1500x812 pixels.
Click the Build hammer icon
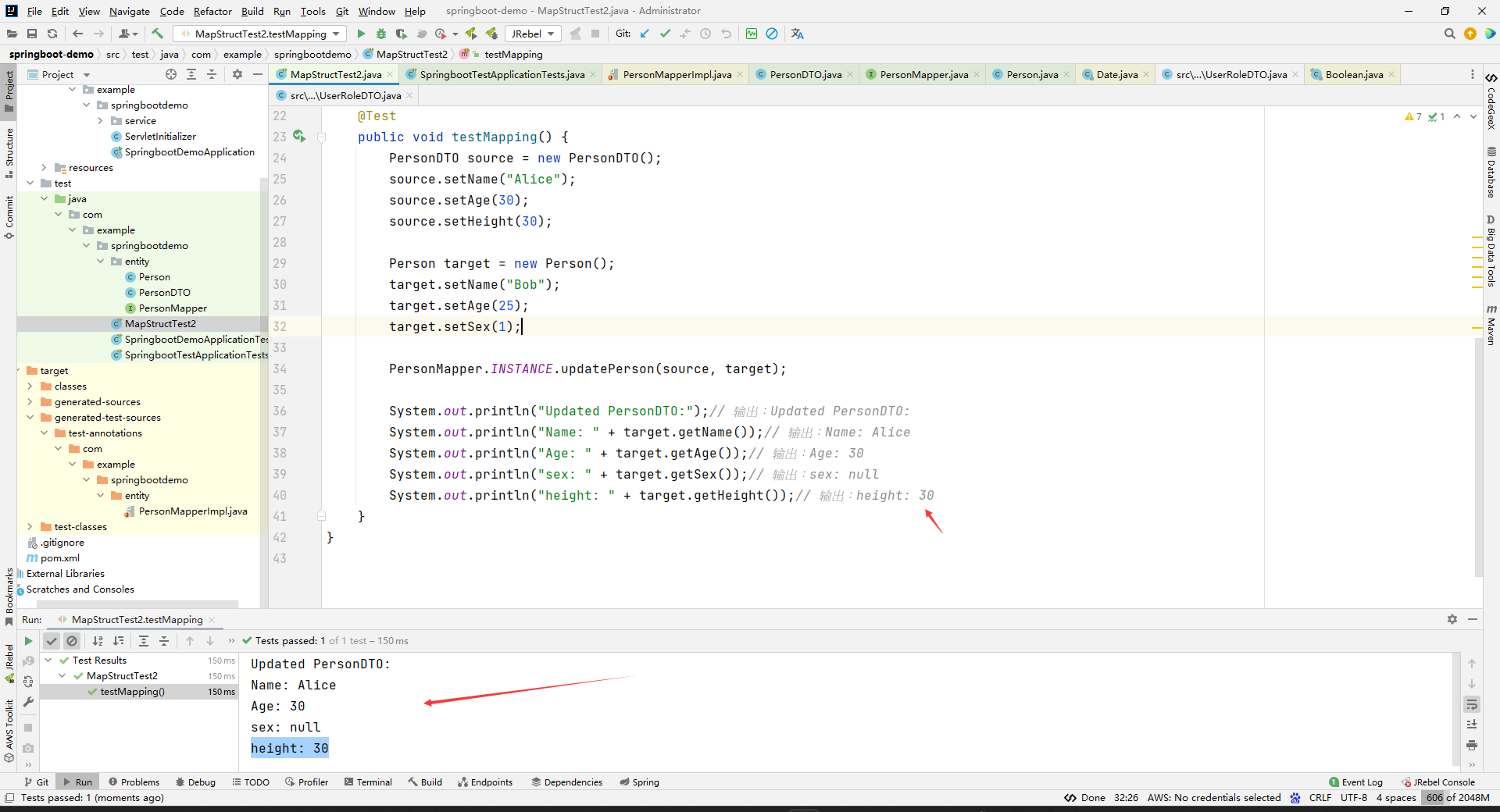pos(157,34)
